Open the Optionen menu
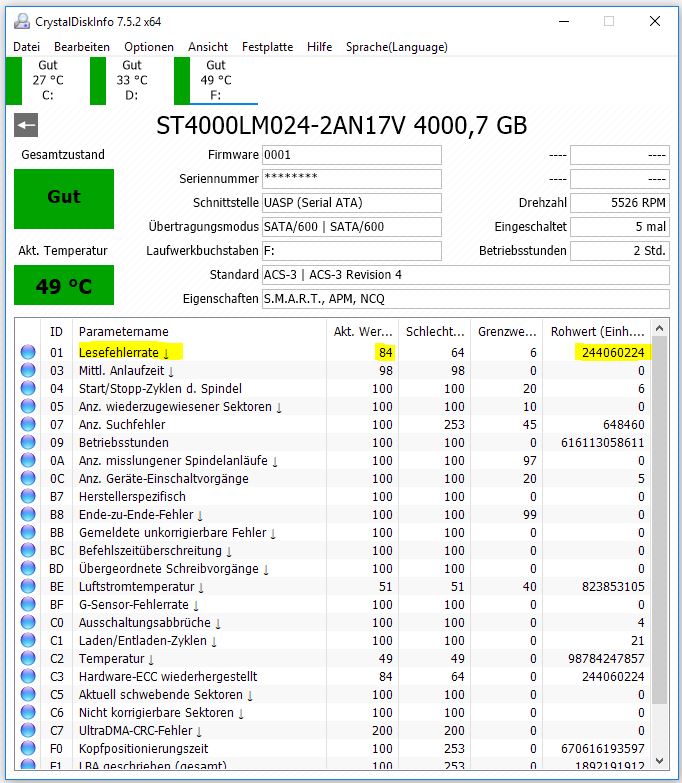682x783 pixels. coord(149,47)
